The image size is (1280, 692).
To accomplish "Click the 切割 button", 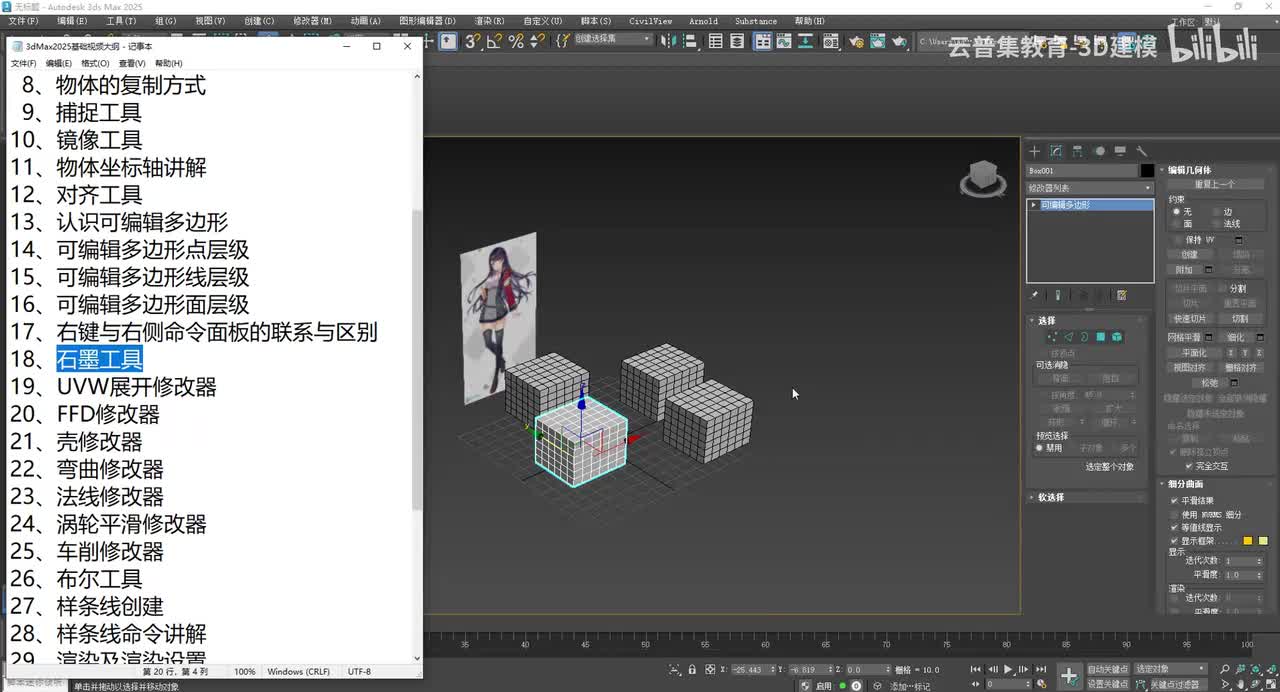I will (x=1240, y=318).
